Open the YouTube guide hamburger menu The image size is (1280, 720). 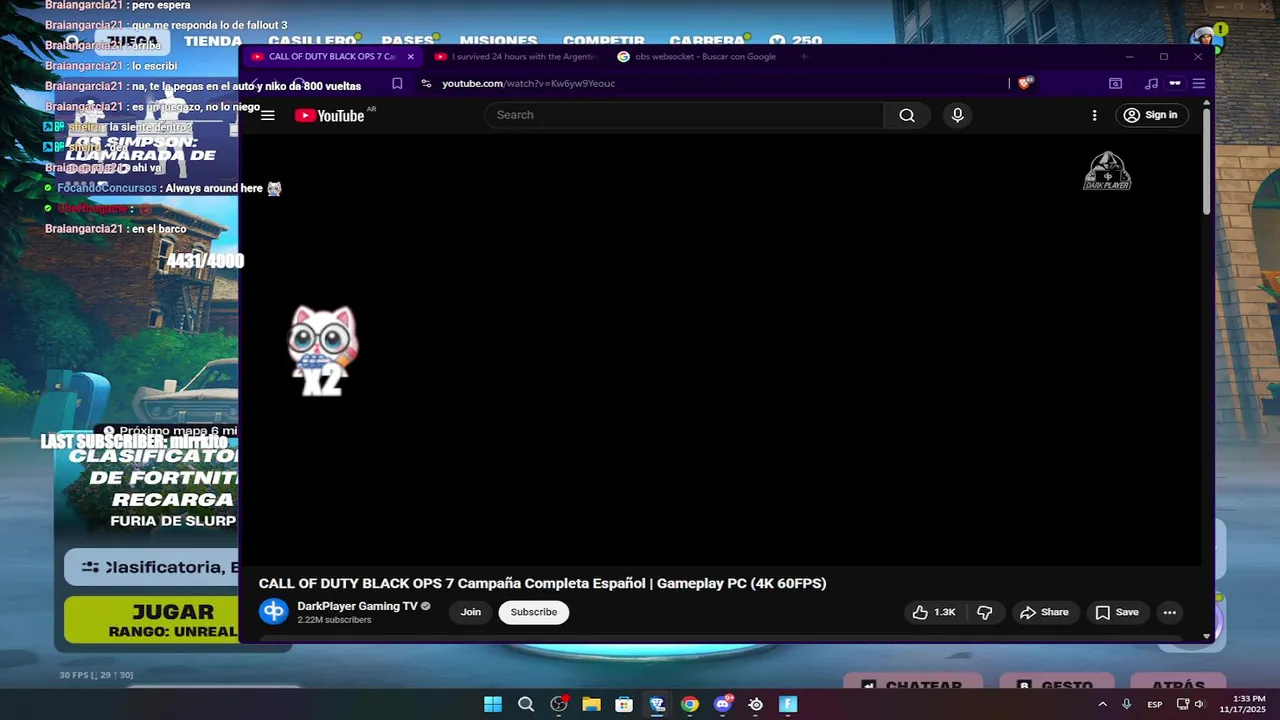pyautogui.click(x=267, y=115)
